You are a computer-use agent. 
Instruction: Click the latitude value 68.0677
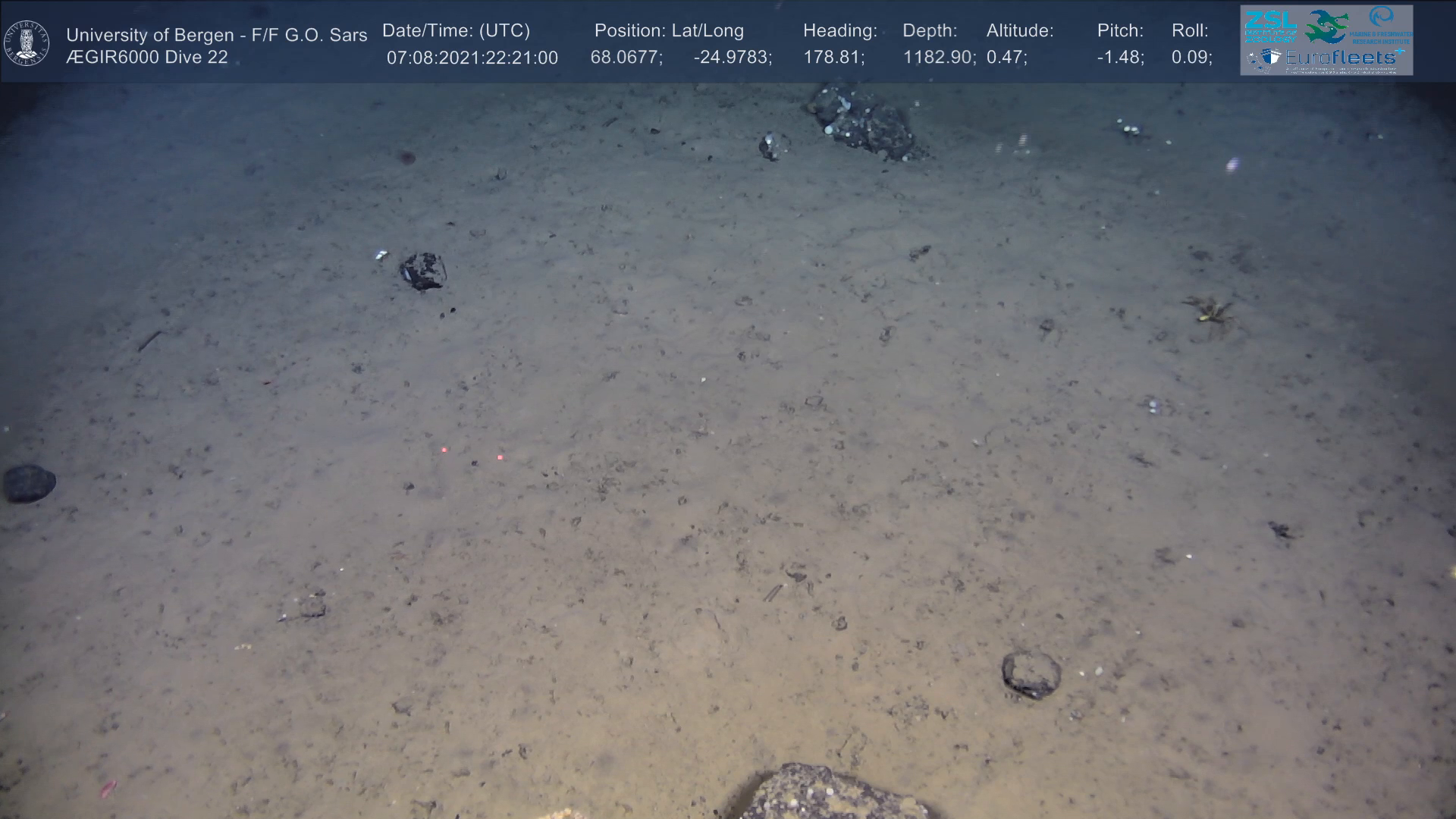point(626,58)
